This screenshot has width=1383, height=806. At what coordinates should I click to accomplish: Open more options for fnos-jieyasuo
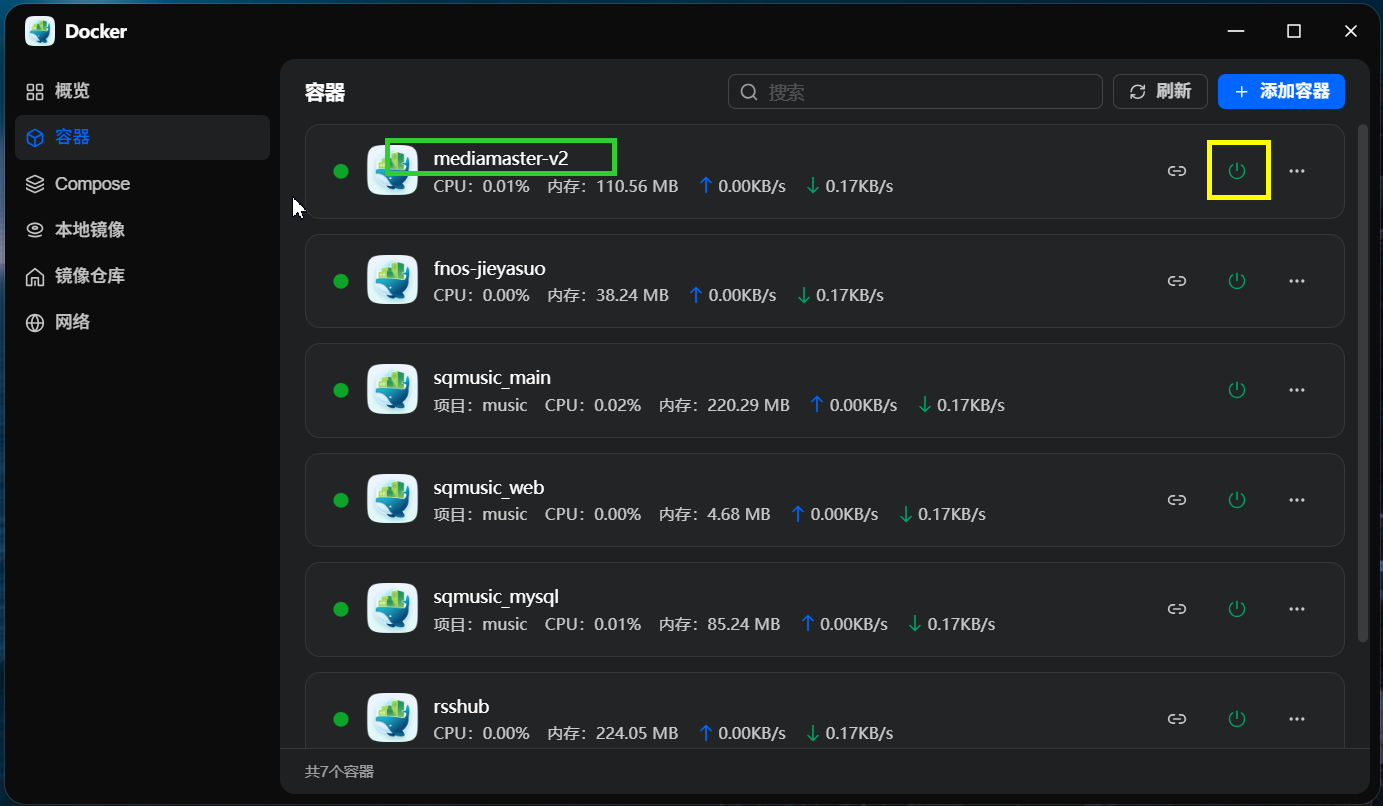pos(1297,281)
